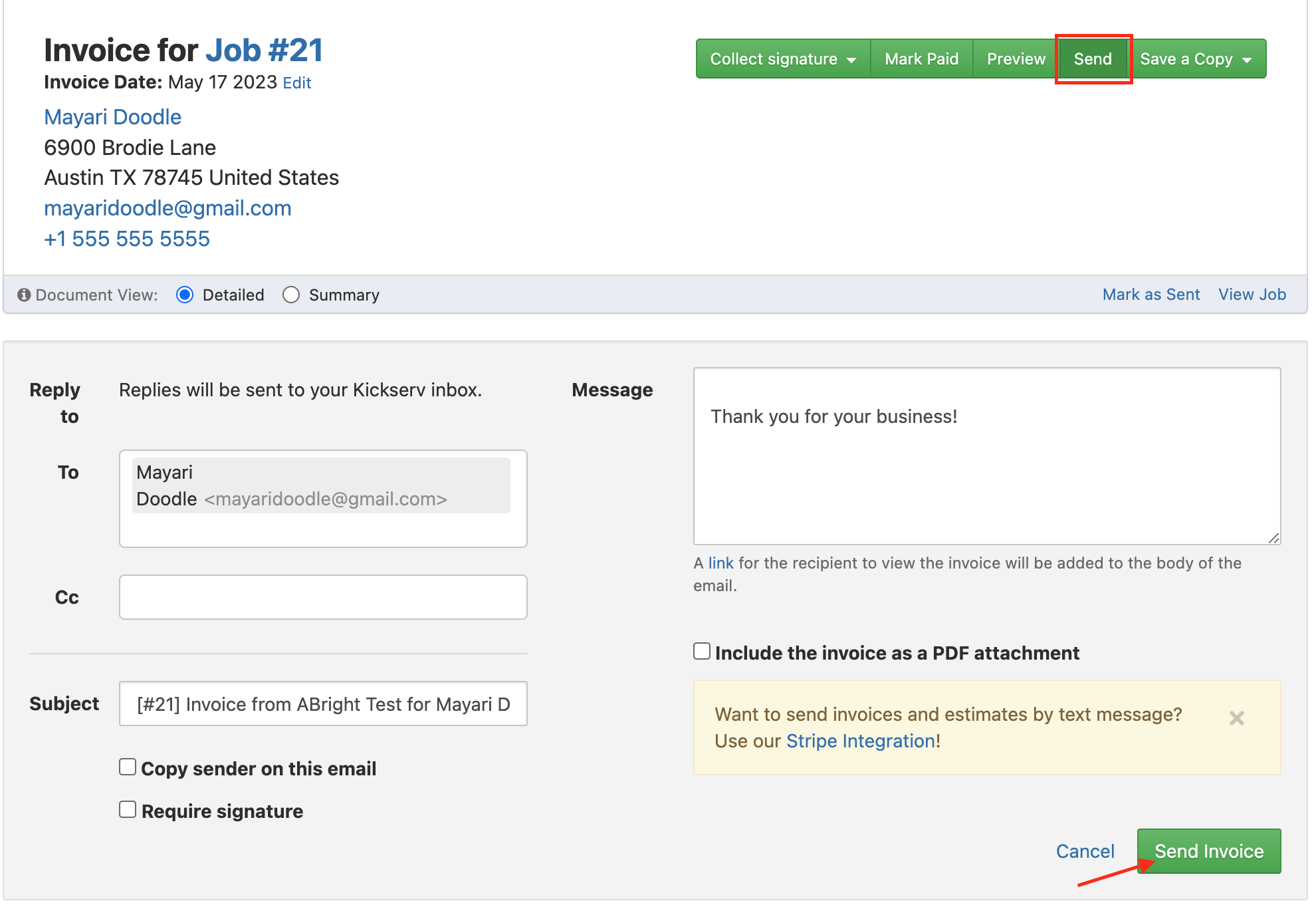1316x911 pixels.
Task: Click the Mark as Sent link
Action: tap(1151, 295)
